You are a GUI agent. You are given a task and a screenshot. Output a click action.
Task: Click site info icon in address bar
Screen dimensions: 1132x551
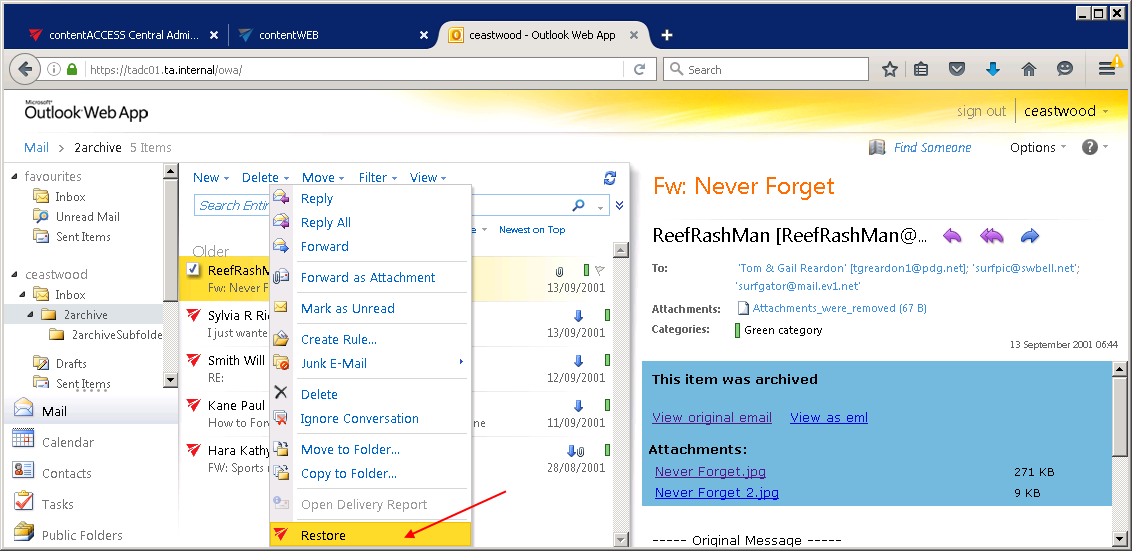53,69
